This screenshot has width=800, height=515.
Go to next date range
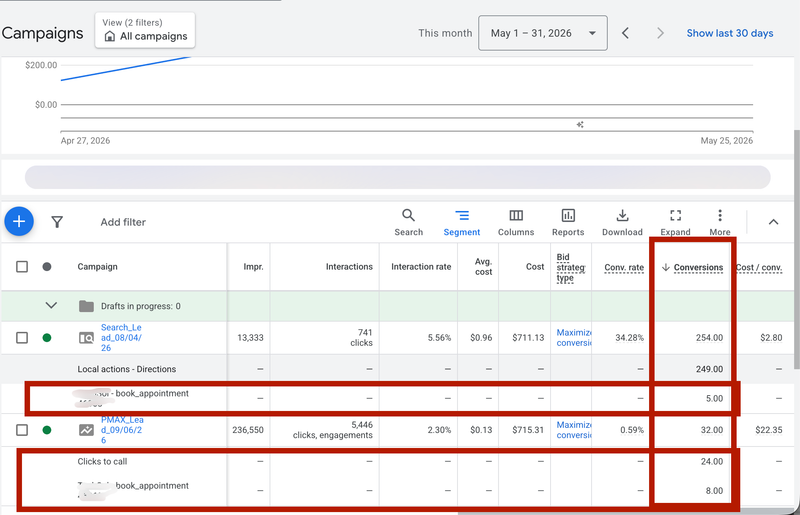coord(660,33)
